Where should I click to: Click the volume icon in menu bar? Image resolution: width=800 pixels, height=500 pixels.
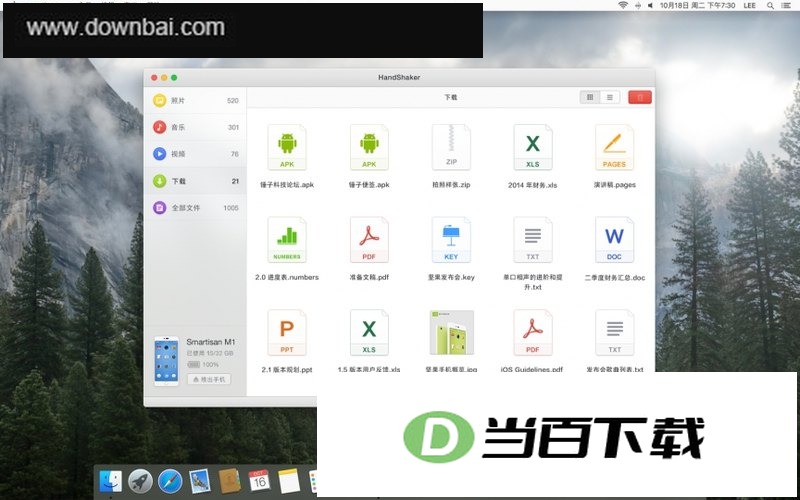[651, 5]
